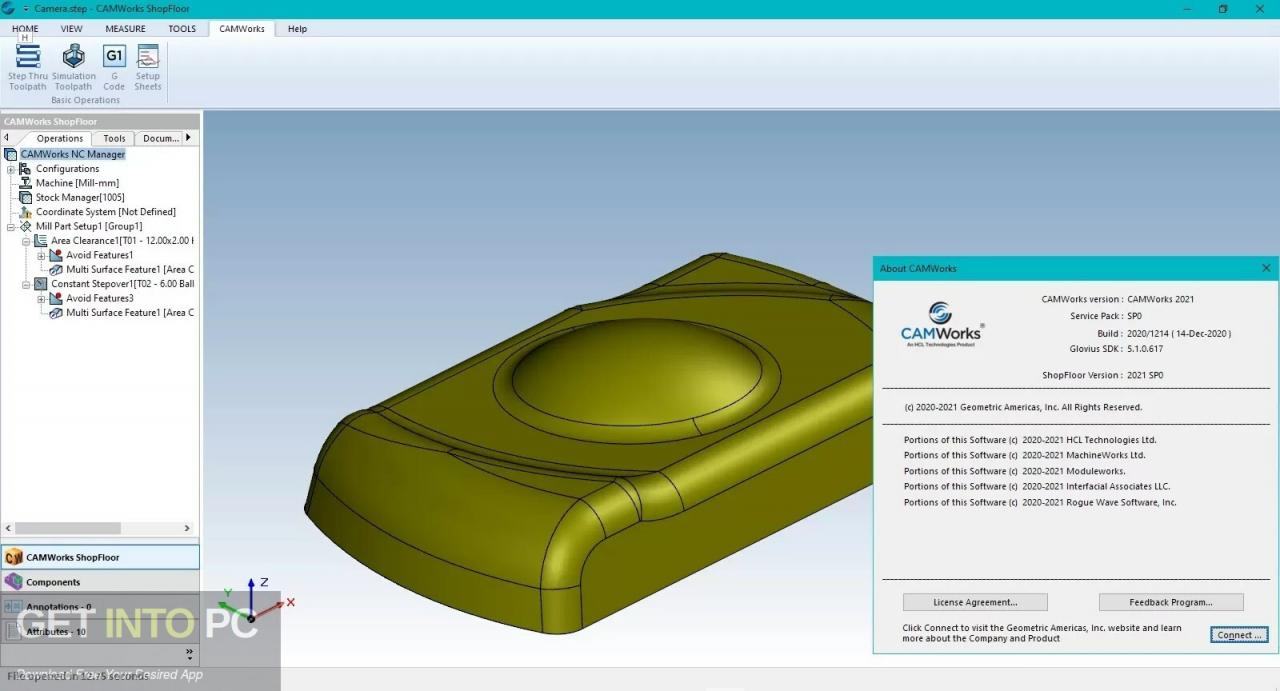1280x691 pixels.
Task: Select the Machine [Mill-mm] icon
Action: pyautogui.click(x=26, y=183)
